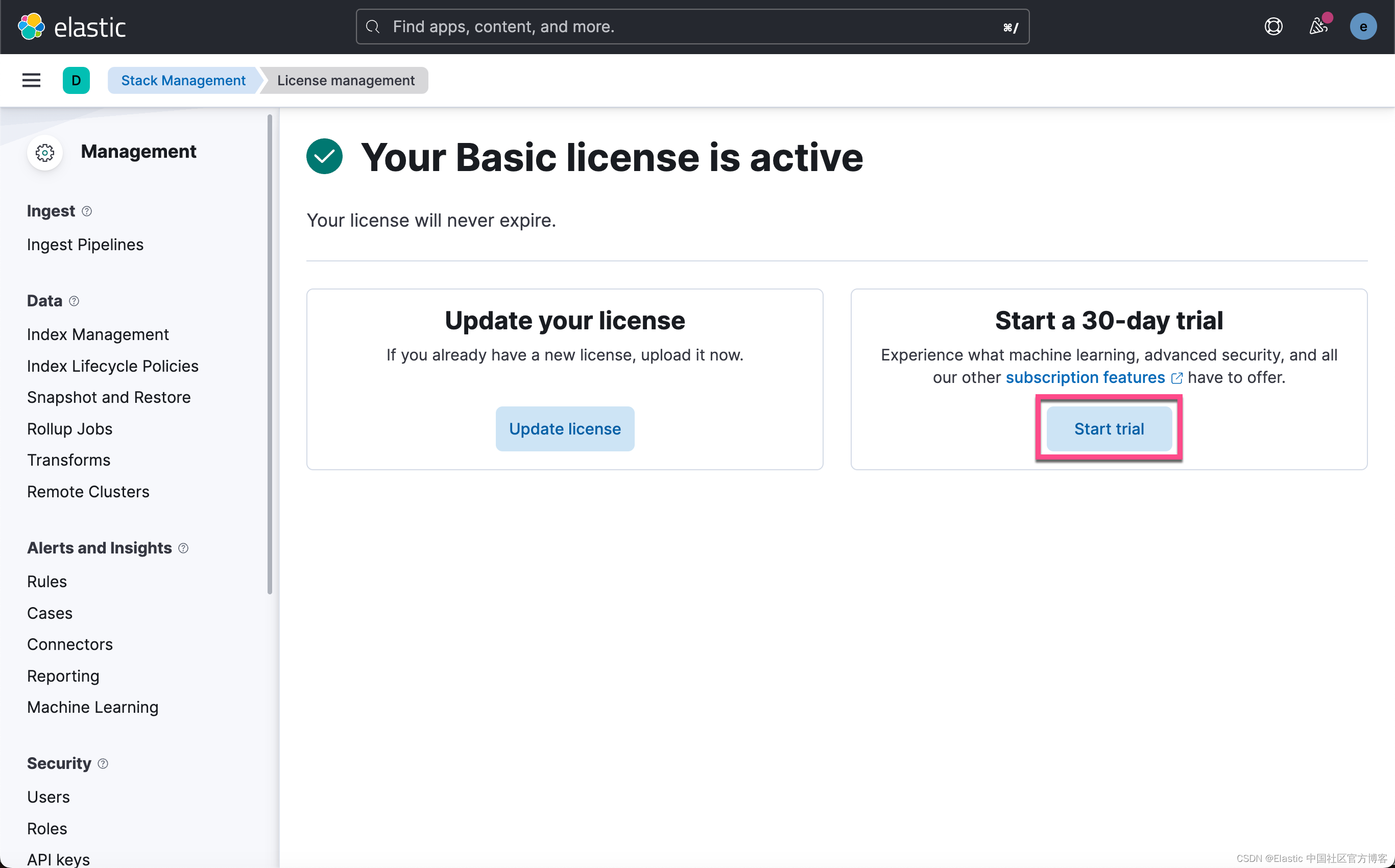The image size is (1395, 868).
Task: Click the Elastic logo icon top left
Action: (30, 27)
